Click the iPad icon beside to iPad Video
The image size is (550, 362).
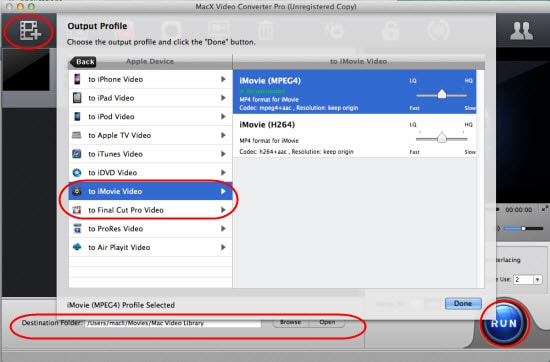(77, 98)
